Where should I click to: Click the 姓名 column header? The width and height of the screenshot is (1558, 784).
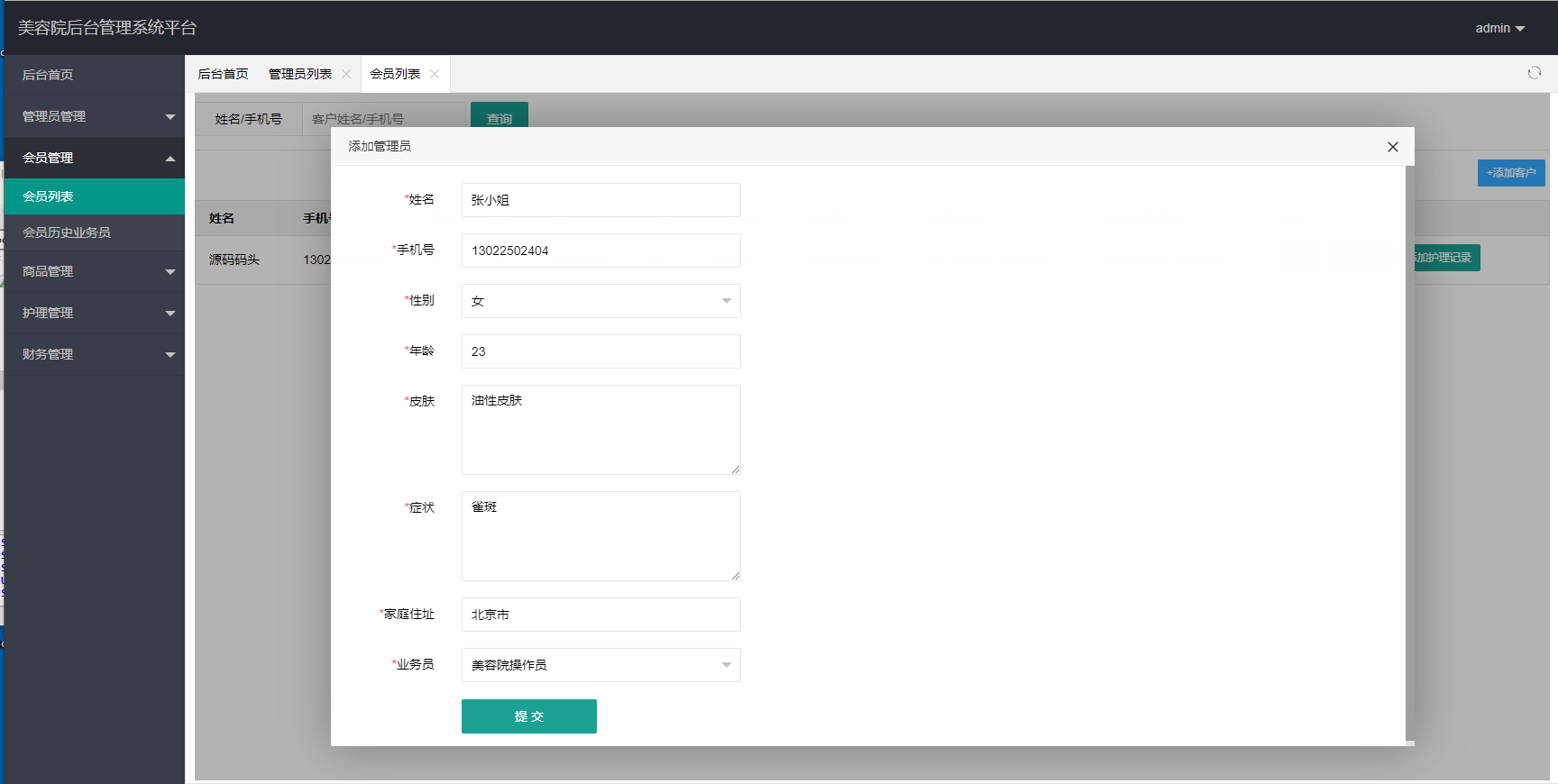[x=222, y=218]
